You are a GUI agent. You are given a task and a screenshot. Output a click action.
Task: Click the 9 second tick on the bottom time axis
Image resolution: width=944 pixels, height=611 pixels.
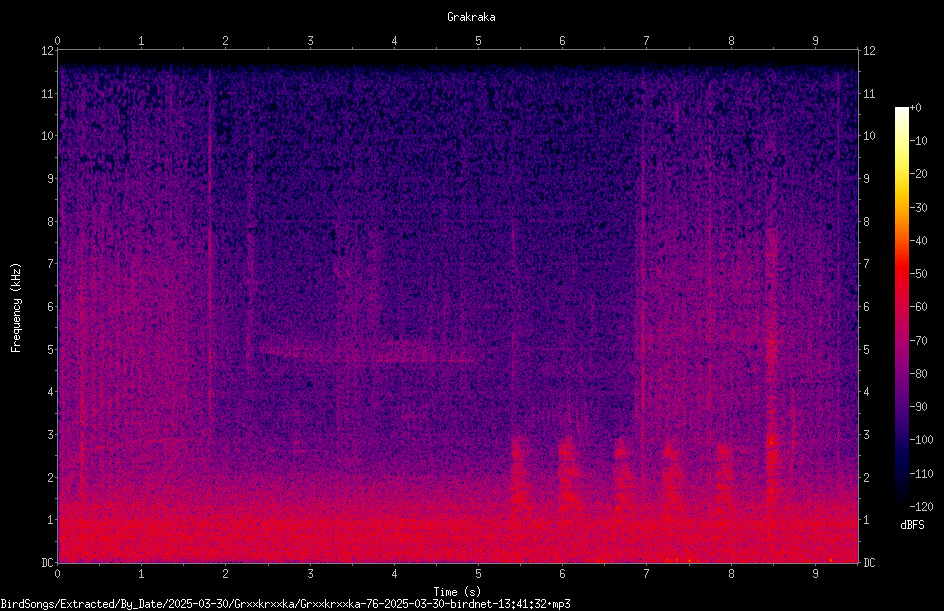815,574
